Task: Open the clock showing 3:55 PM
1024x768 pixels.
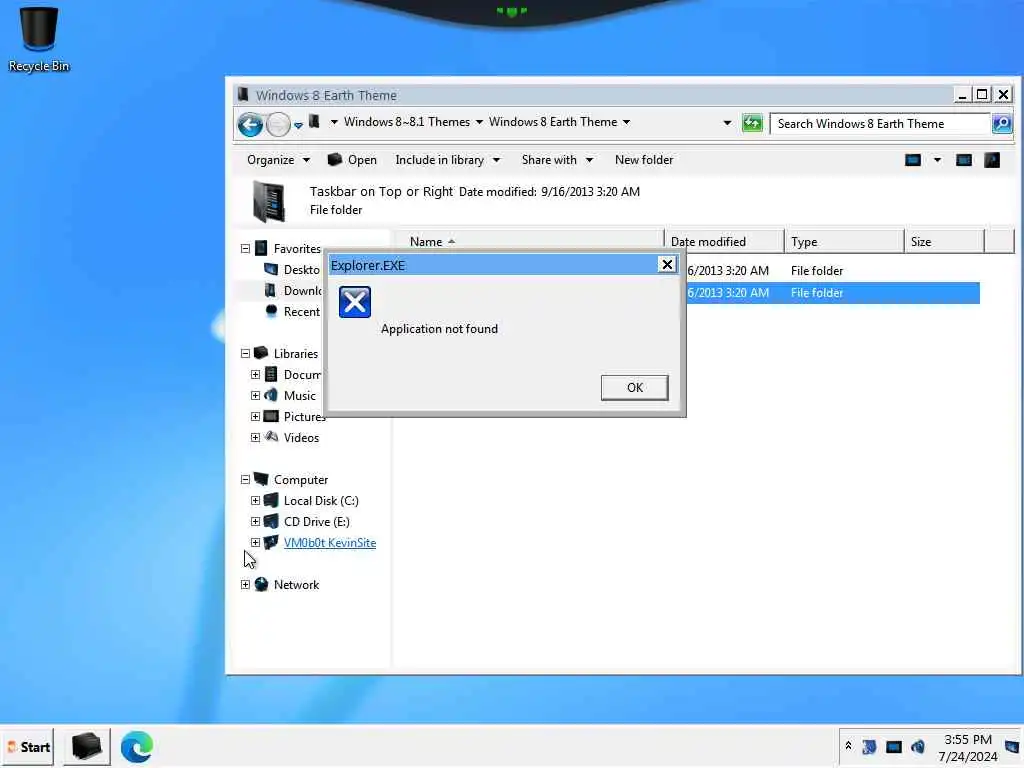Action: (x=968, y=748)
